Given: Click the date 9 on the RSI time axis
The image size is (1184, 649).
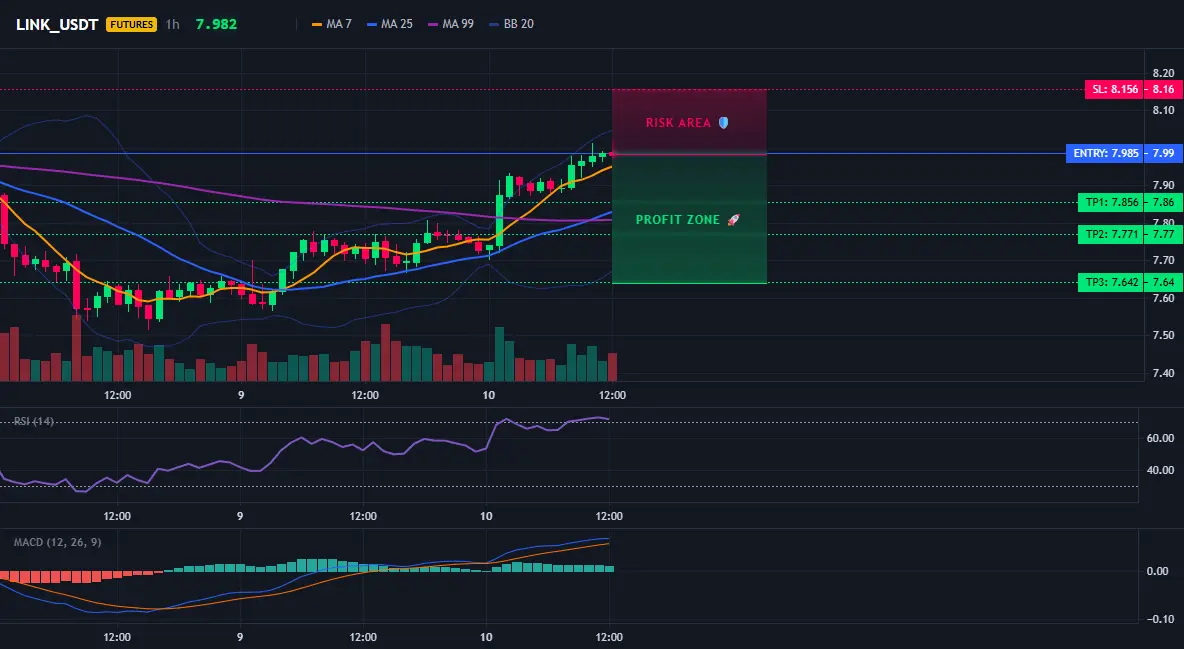Looking at the screenshot, I should coord(239,516).
